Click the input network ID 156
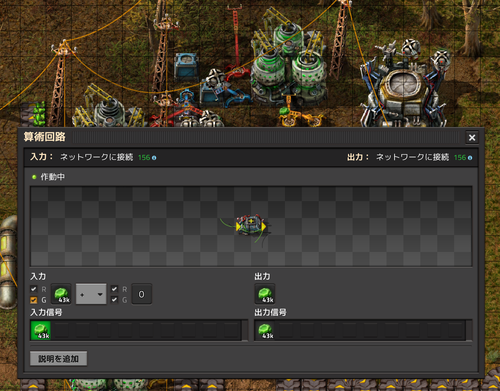This screenshot has width=500, height=391. pos(144,158)
